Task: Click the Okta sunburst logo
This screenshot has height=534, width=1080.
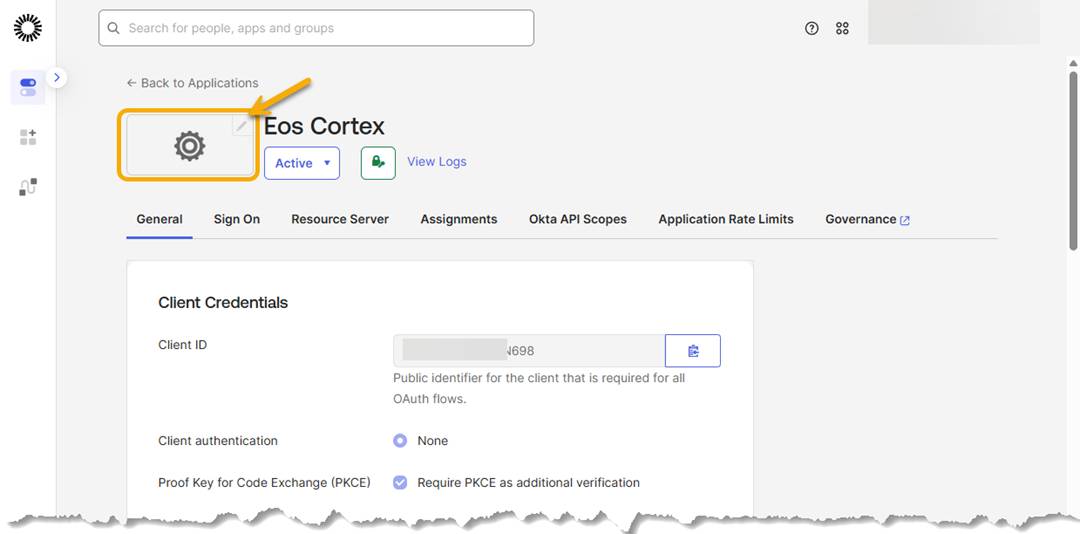Action: 28,28
